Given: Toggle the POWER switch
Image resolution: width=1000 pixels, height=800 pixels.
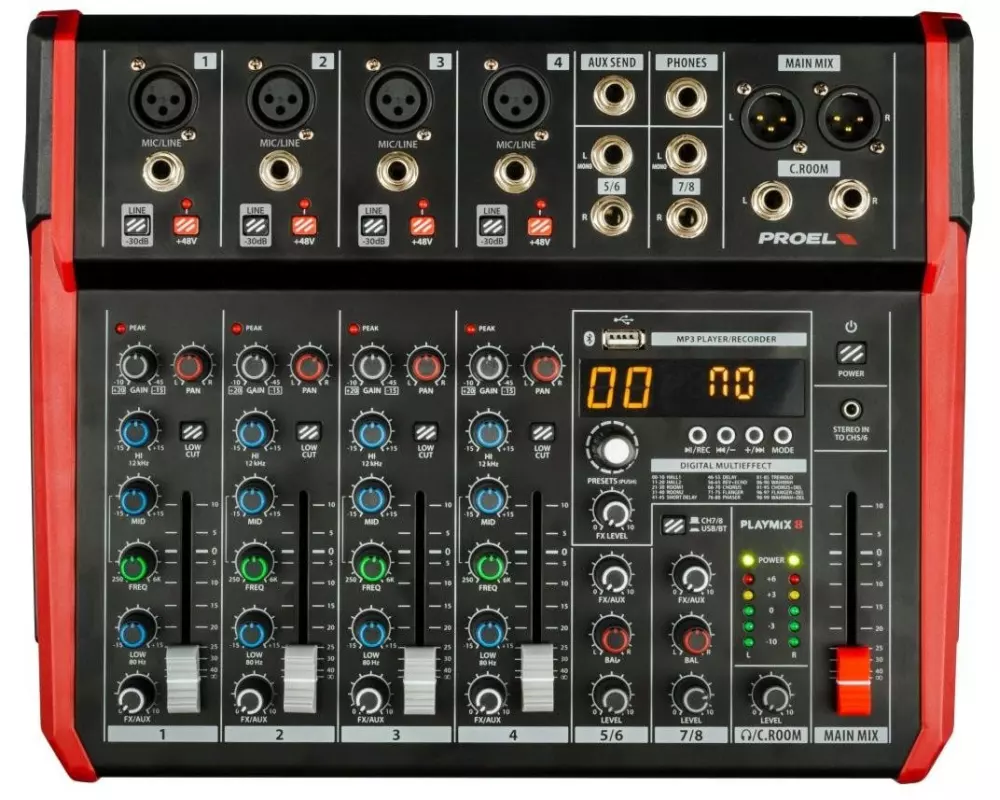Looking at the screenshot, I should coord(851,353).
